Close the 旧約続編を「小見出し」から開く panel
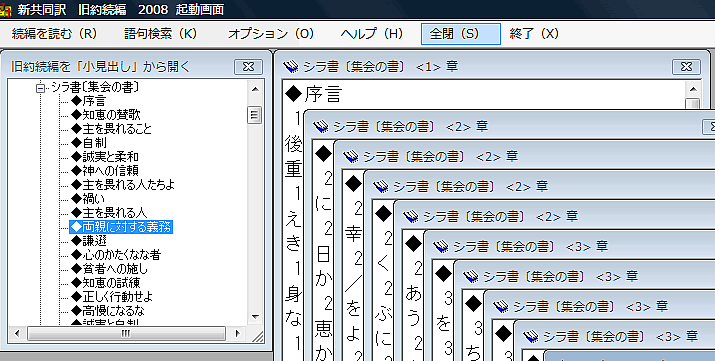Screen dimensions: 715x361 click(249, 67)
